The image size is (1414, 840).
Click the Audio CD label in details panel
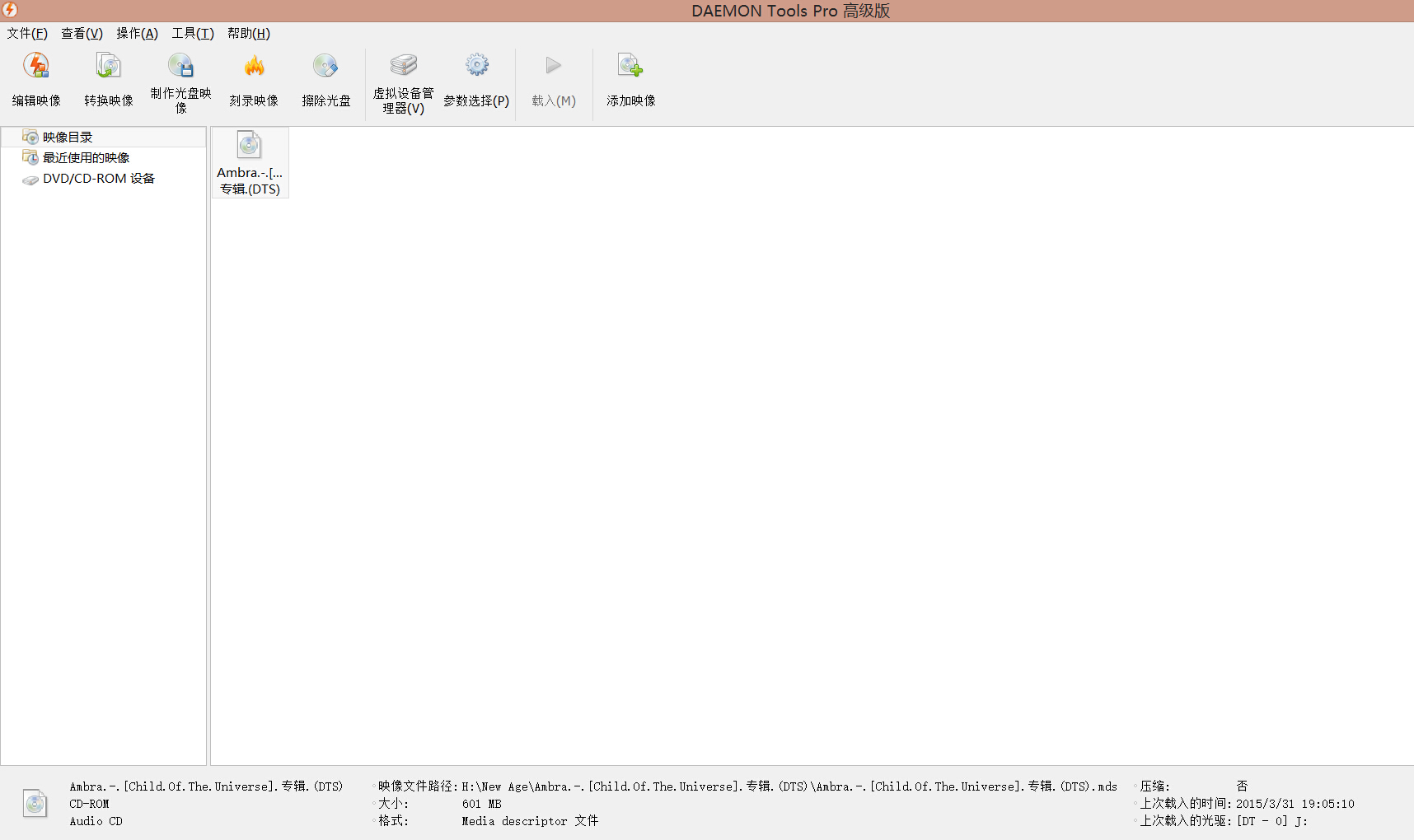[x=96, y=821]
